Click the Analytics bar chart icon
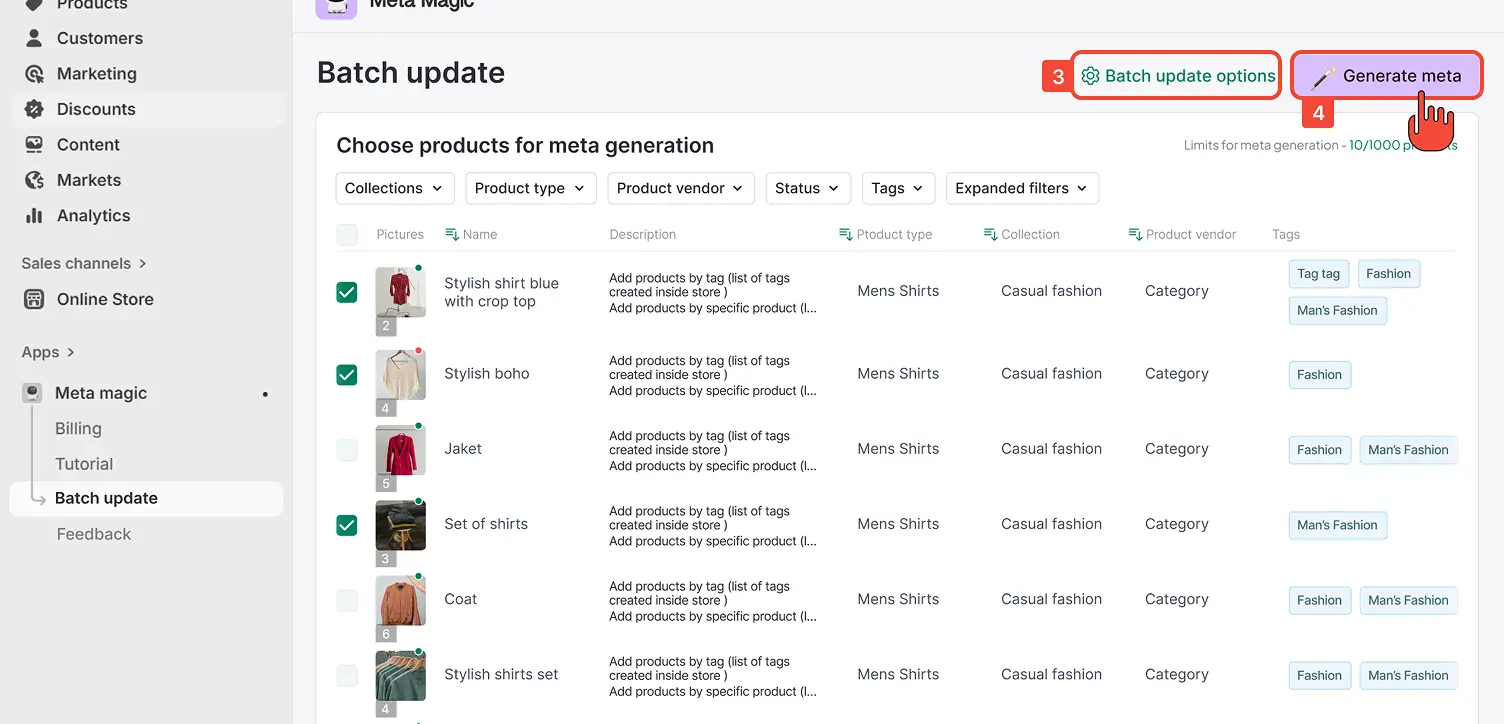 pos(34,216)
